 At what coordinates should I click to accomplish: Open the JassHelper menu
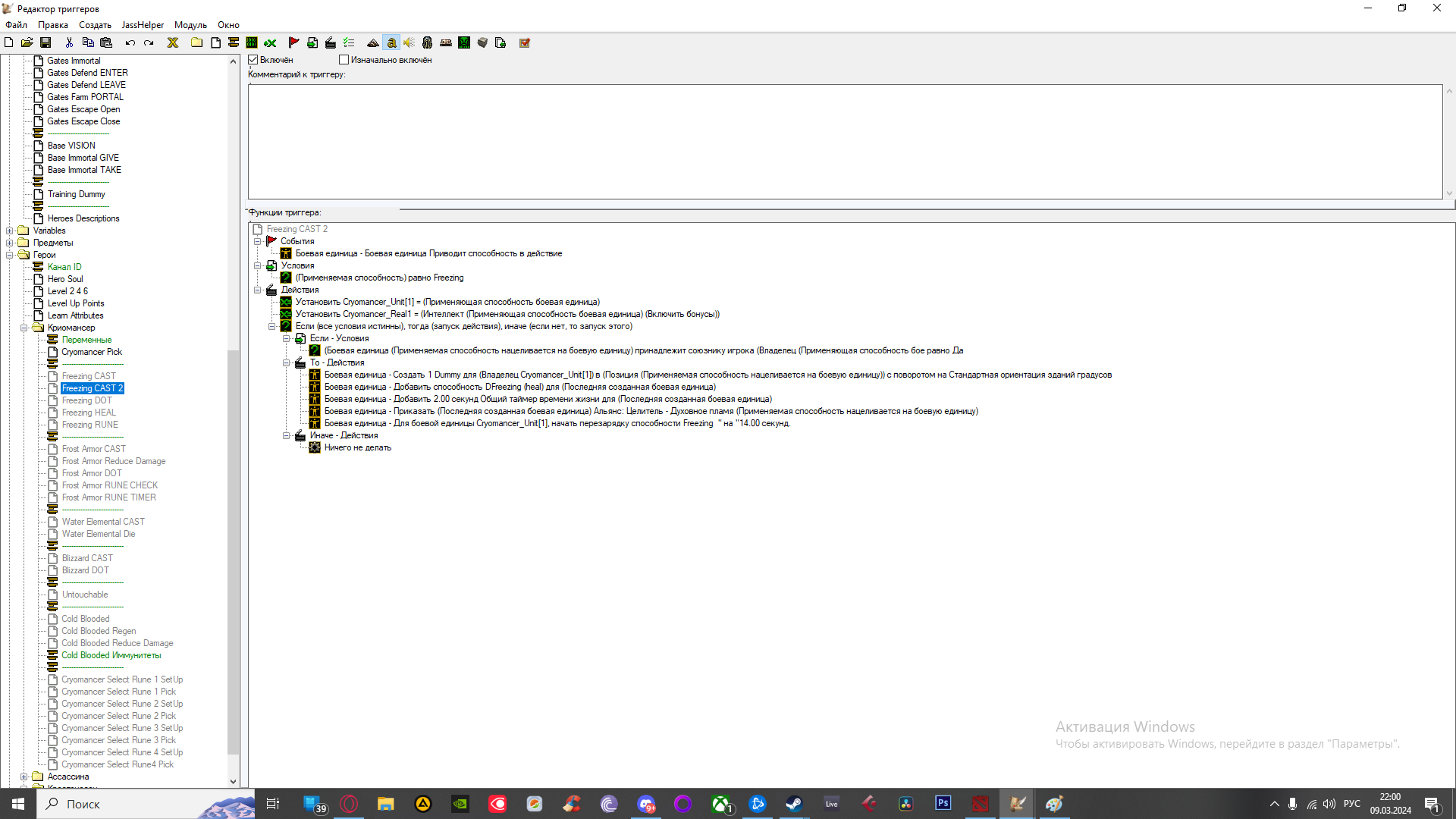click(x=143, y=25)
